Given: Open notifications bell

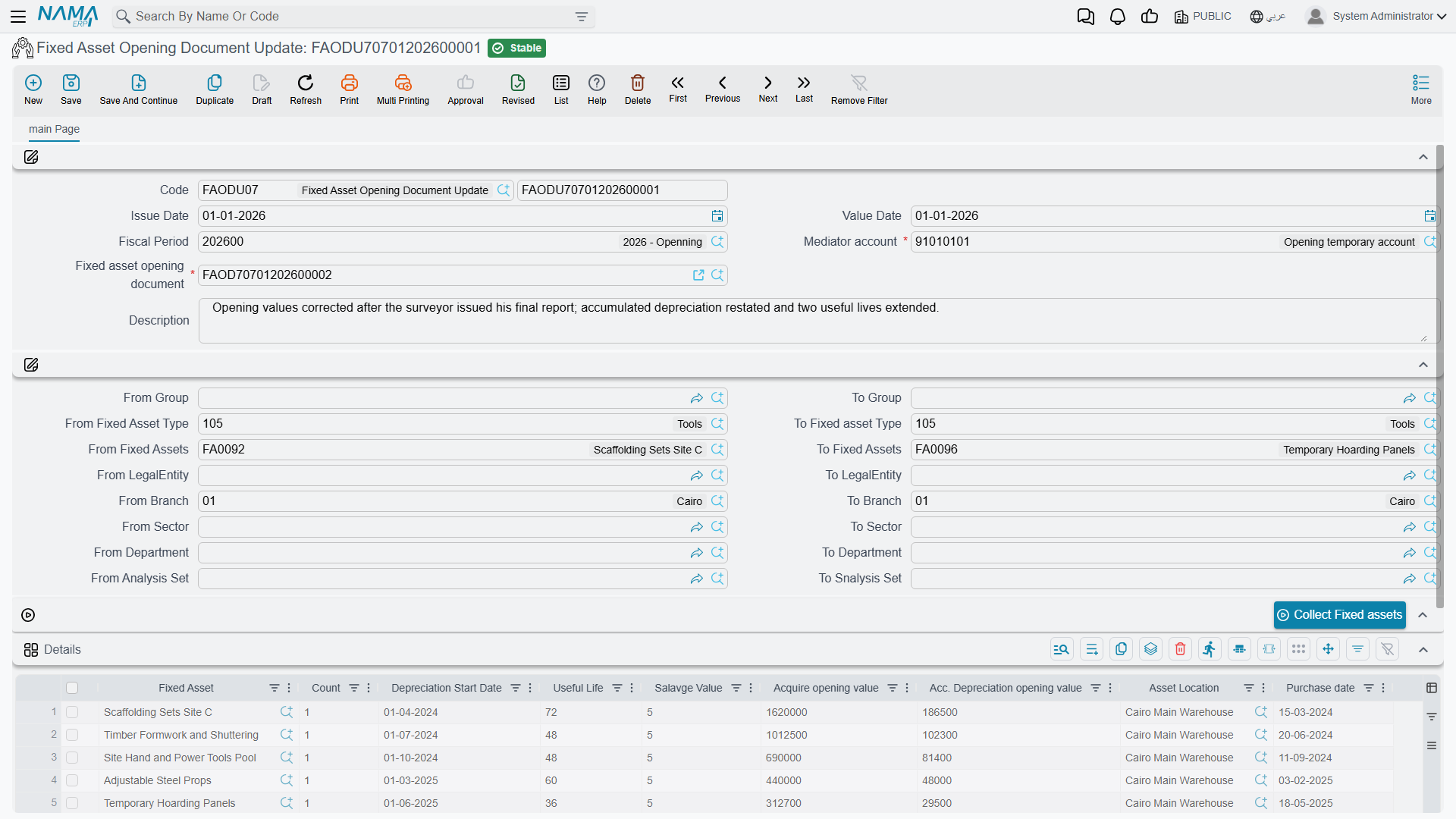Looking at the screenshot, I should pos(1117,17).
